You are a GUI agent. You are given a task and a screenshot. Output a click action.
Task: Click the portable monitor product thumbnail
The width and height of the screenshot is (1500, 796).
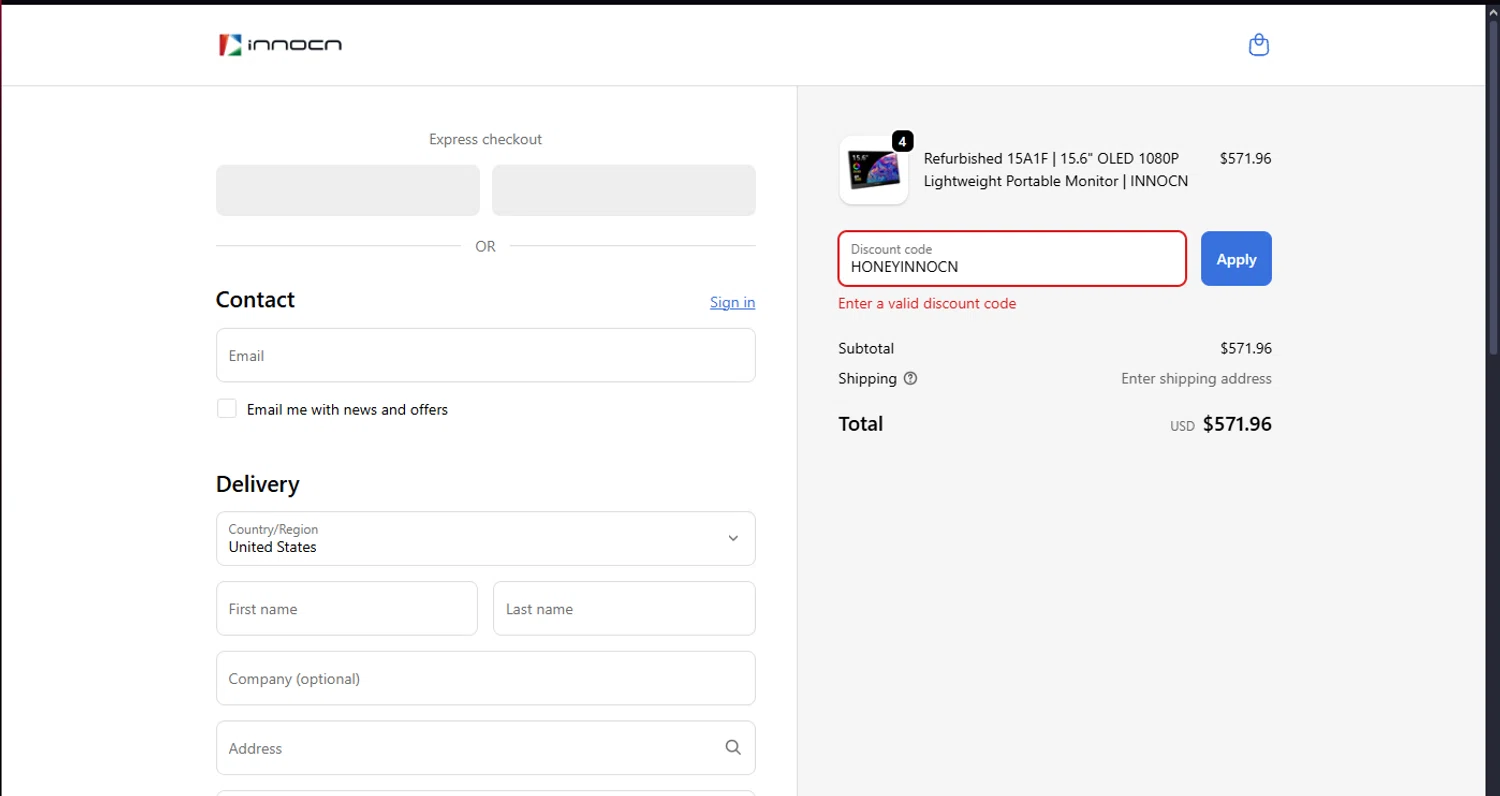[874, 170]
